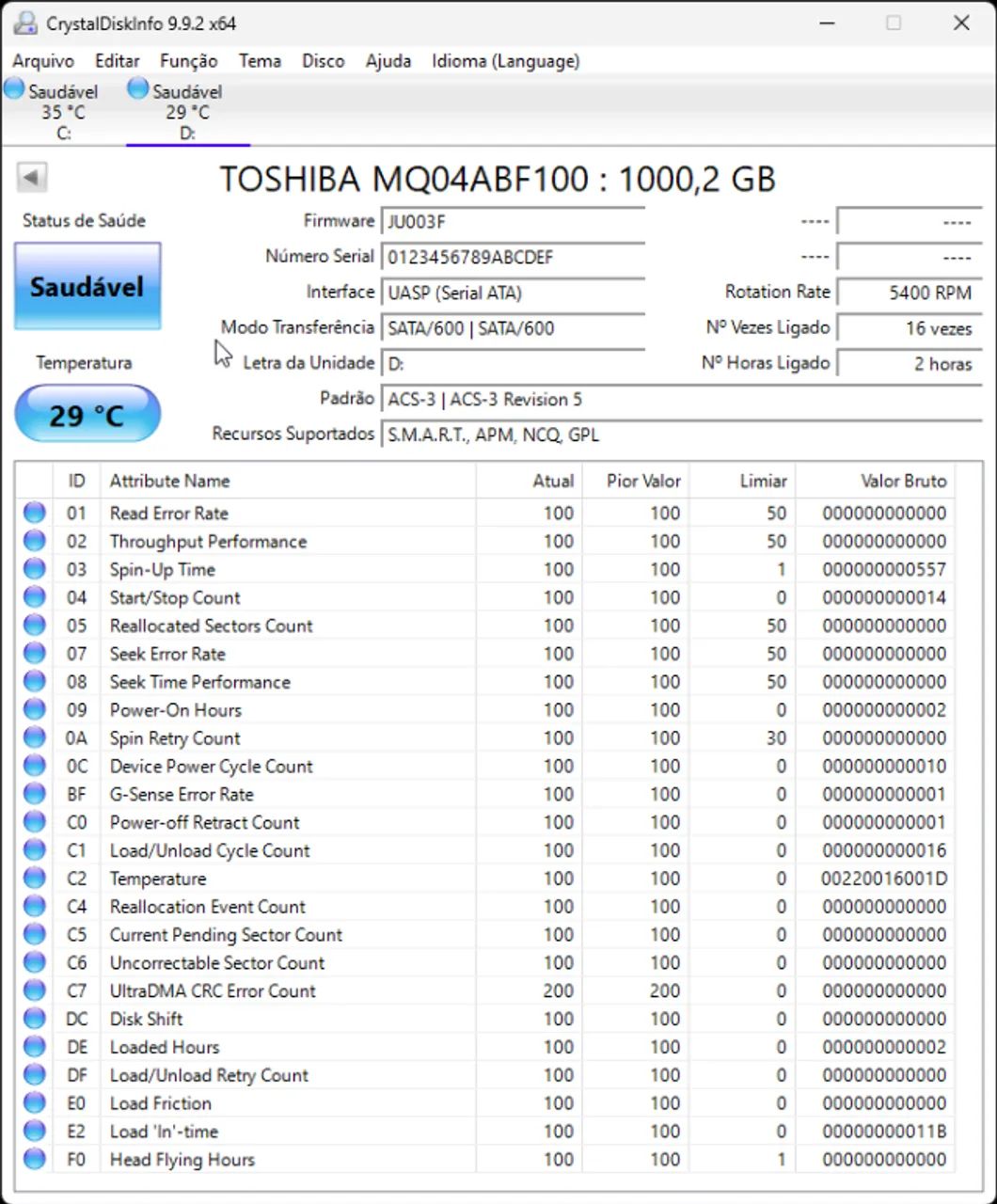Click status orb of Load/Unload Cycle Count row
Screen dimensions: 997x1204
click(x=35, y=850)
